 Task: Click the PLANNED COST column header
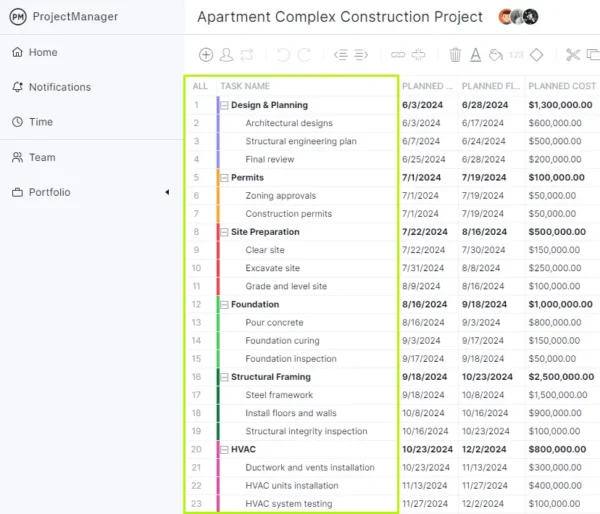pos(562,86)
